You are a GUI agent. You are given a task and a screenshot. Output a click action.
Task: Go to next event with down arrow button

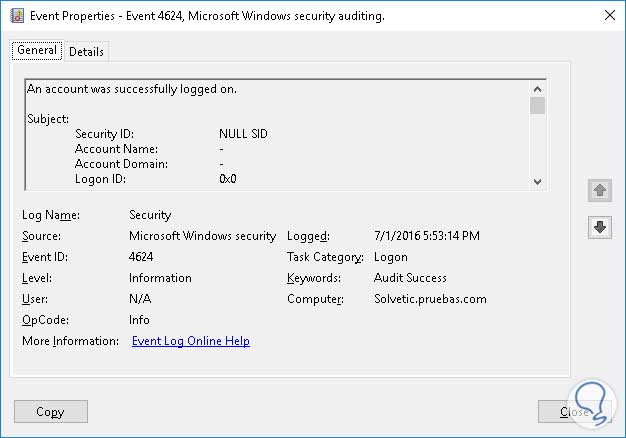[x=599, y=227]
